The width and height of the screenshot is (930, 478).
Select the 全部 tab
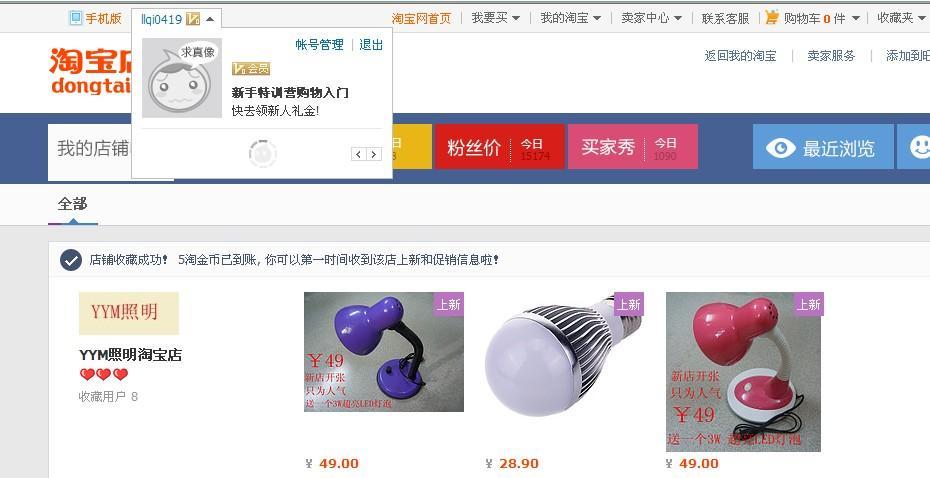pos(72,205)
